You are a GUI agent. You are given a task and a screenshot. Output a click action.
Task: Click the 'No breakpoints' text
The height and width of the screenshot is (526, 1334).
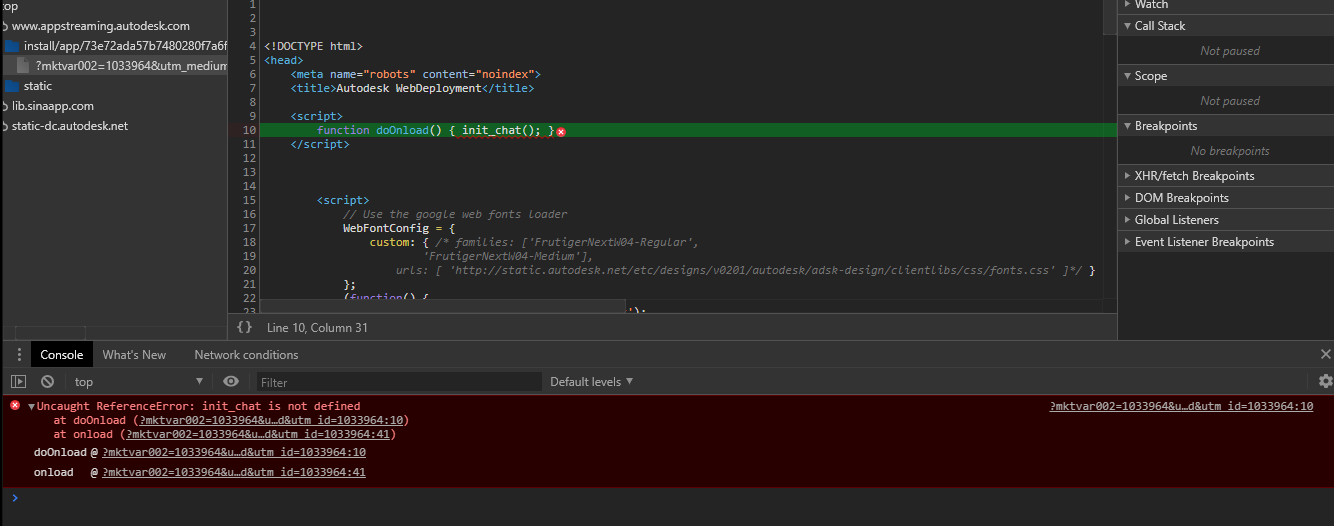1230,151
